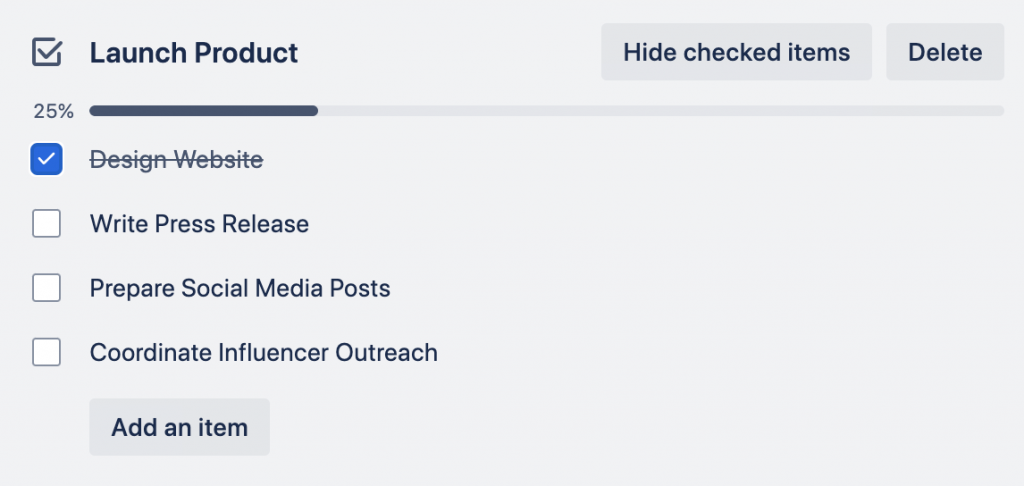Click the word Outreach in the last item
The image size is (1024, 486).
tap(387, 353)
